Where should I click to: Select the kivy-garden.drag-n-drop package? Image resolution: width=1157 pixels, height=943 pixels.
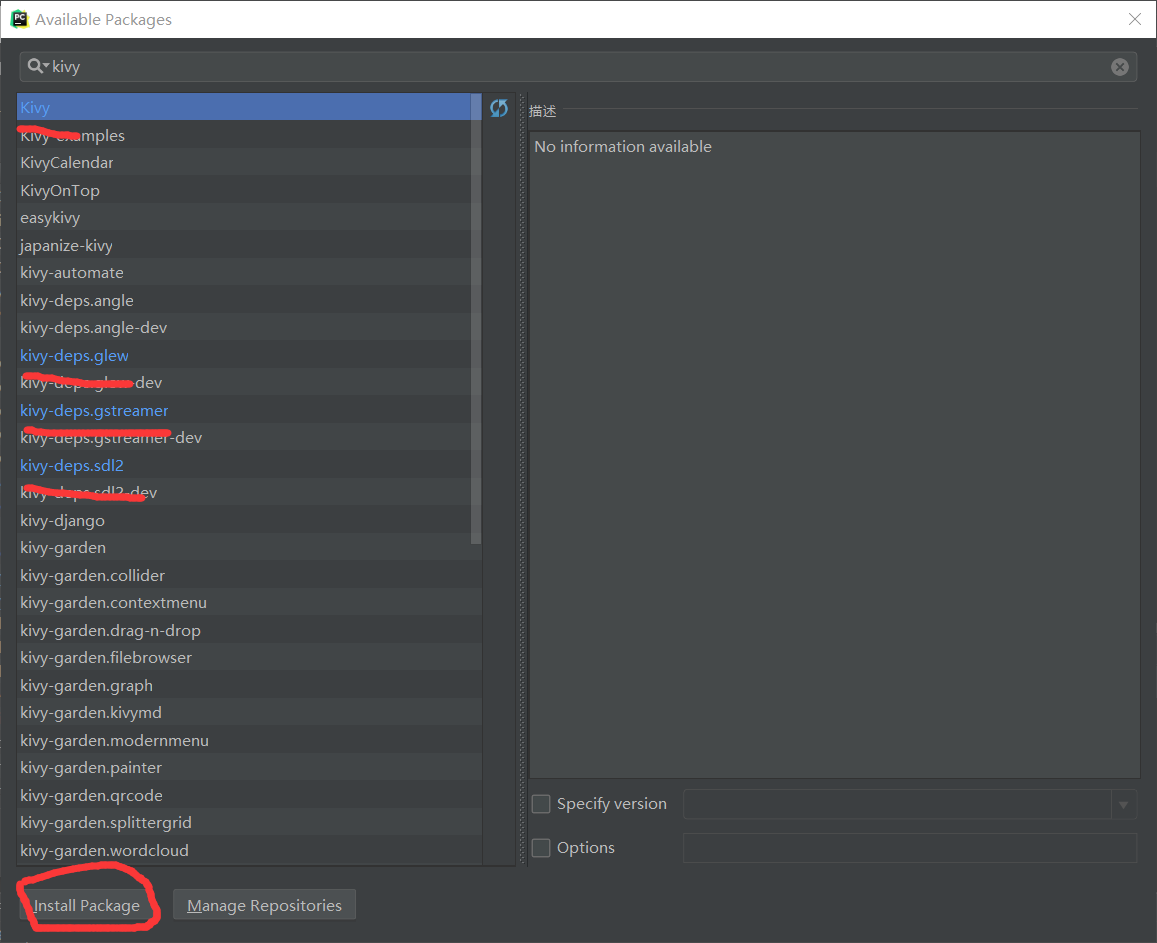coord(249,630)
